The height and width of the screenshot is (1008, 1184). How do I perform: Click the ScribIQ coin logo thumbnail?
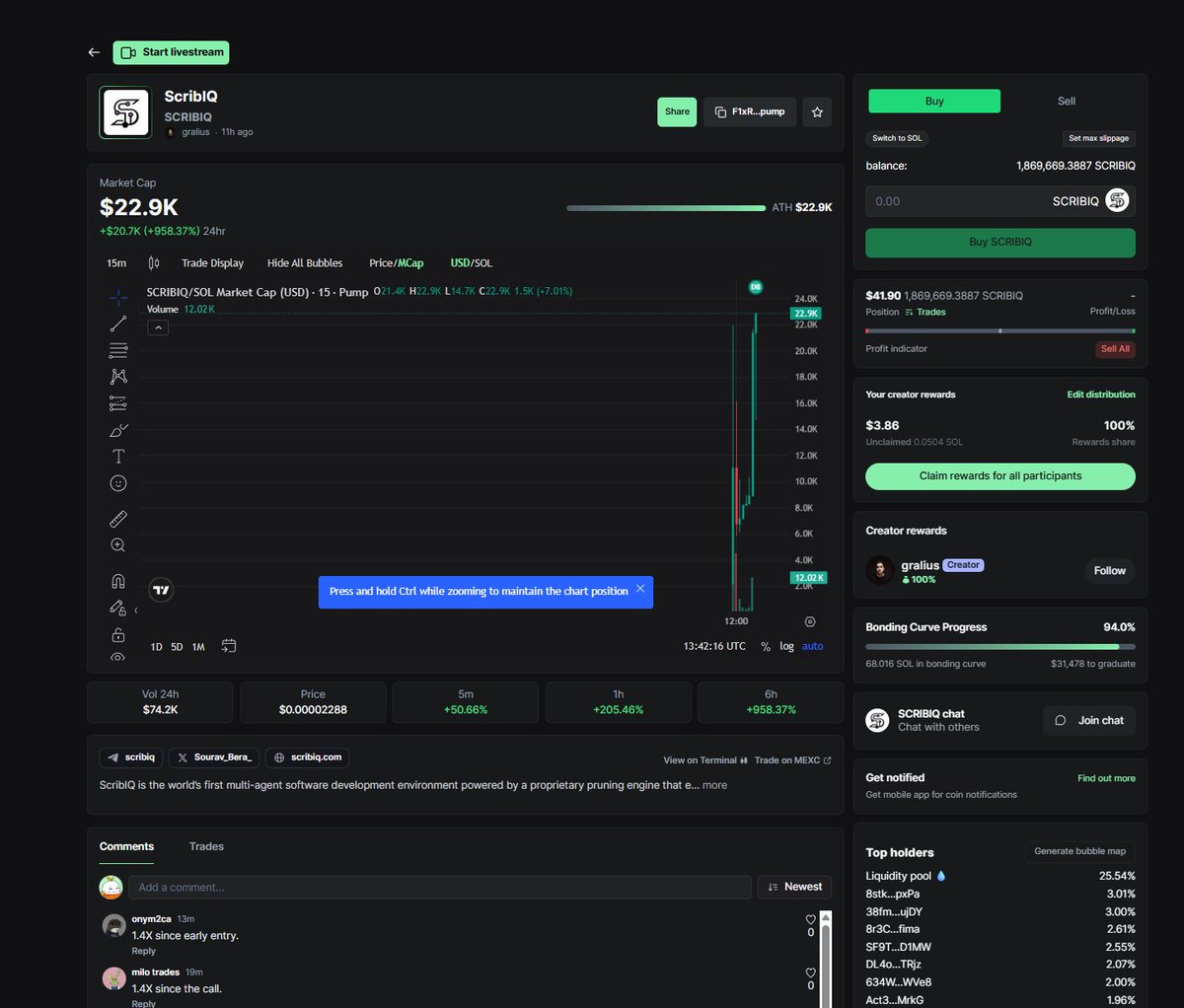coord(126,113)
